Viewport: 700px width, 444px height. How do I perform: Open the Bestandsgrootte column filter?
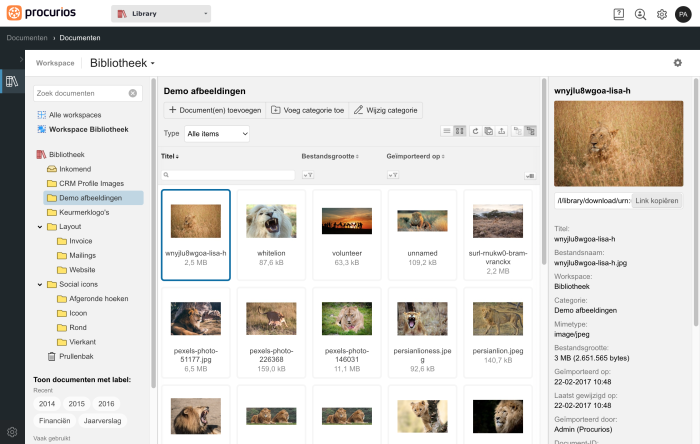[308, 175]
